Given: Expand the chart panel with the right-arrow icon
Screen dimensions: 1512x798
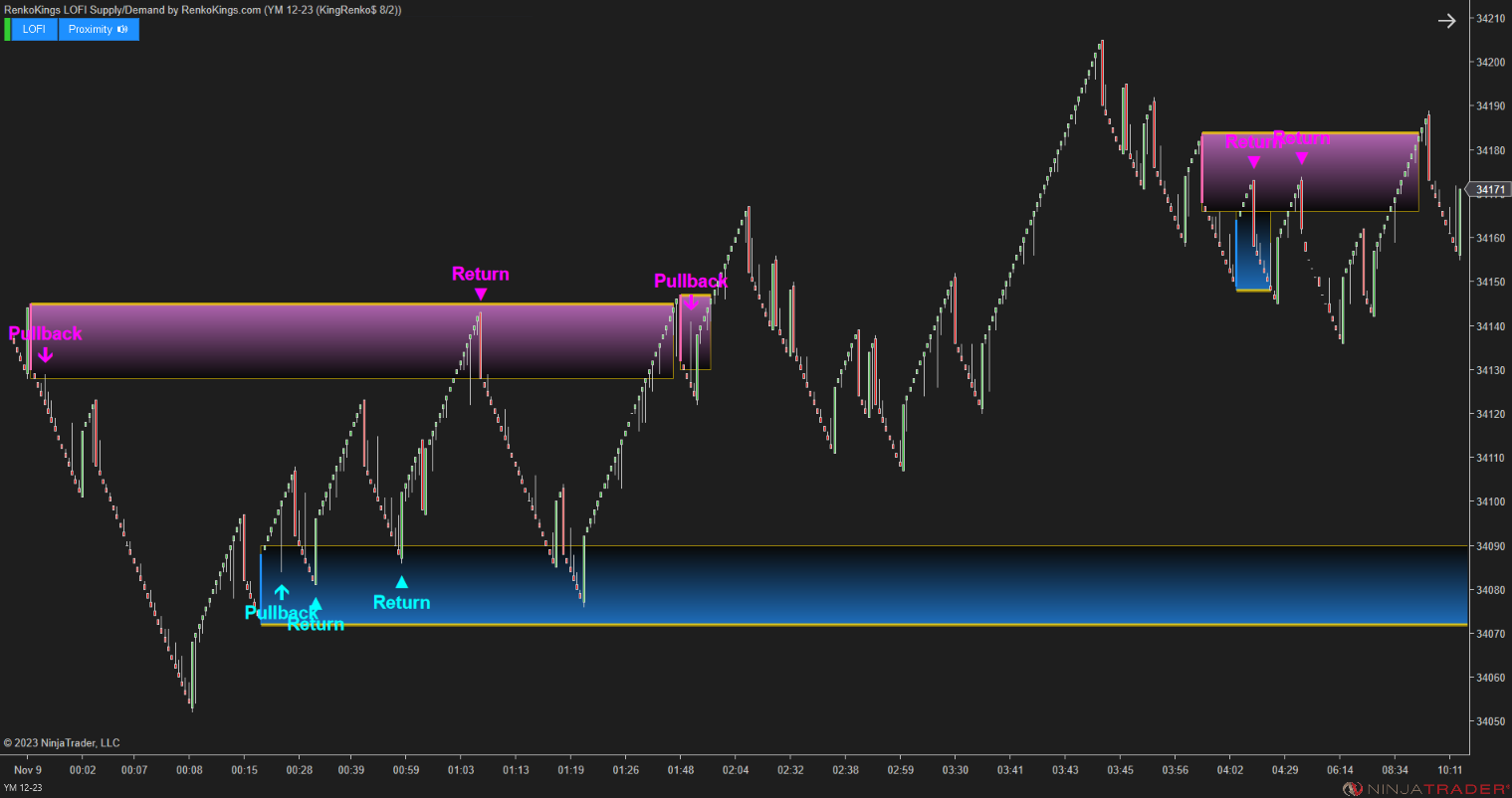Looking at the screenshot, I should coord(1446,20).
